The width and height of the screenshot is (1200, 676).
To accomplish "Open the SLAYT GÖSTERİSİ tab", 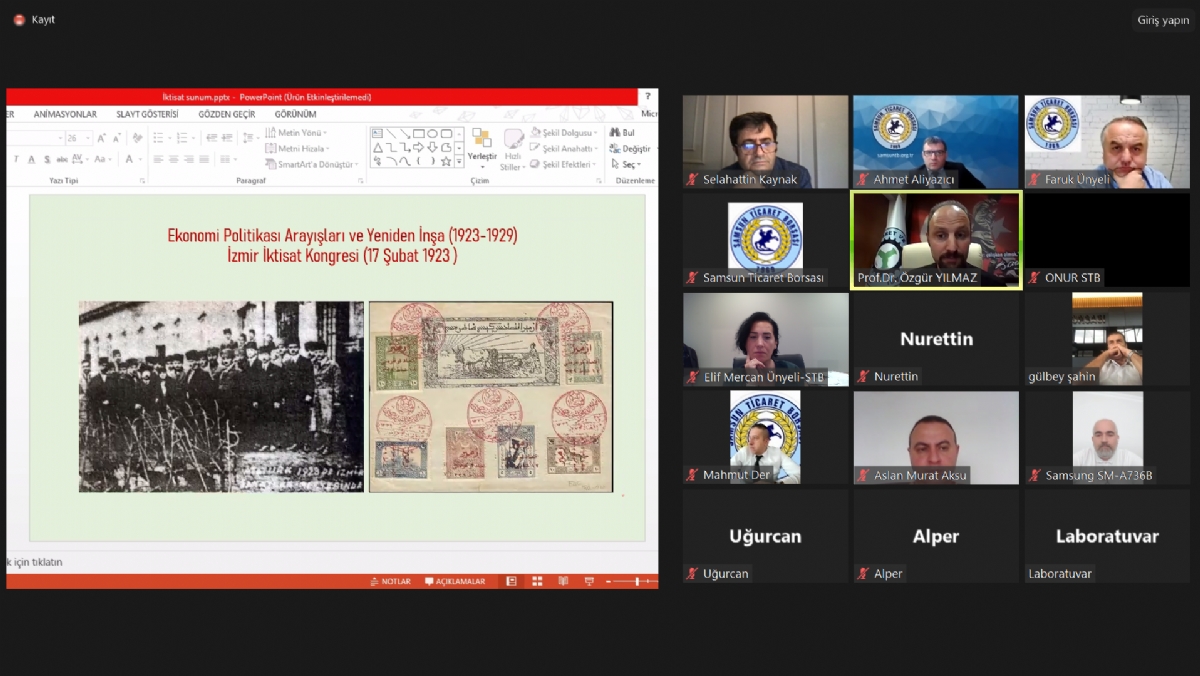I will pyautogui.click(x=147, y=114).
